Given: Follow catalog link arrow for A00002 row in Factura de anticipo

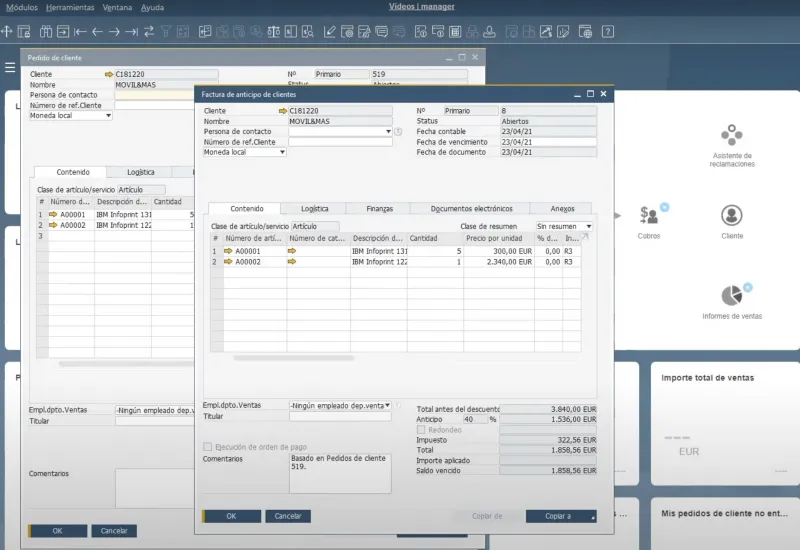Looking at the screenshot, I should pos(292,262).
